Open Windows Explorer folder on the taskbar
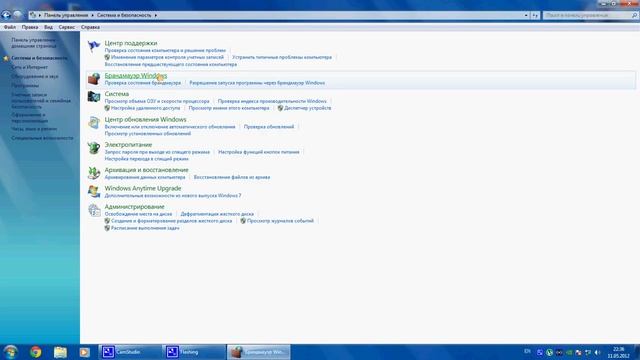This screenshot has height=360, width=640. (60, 352)
